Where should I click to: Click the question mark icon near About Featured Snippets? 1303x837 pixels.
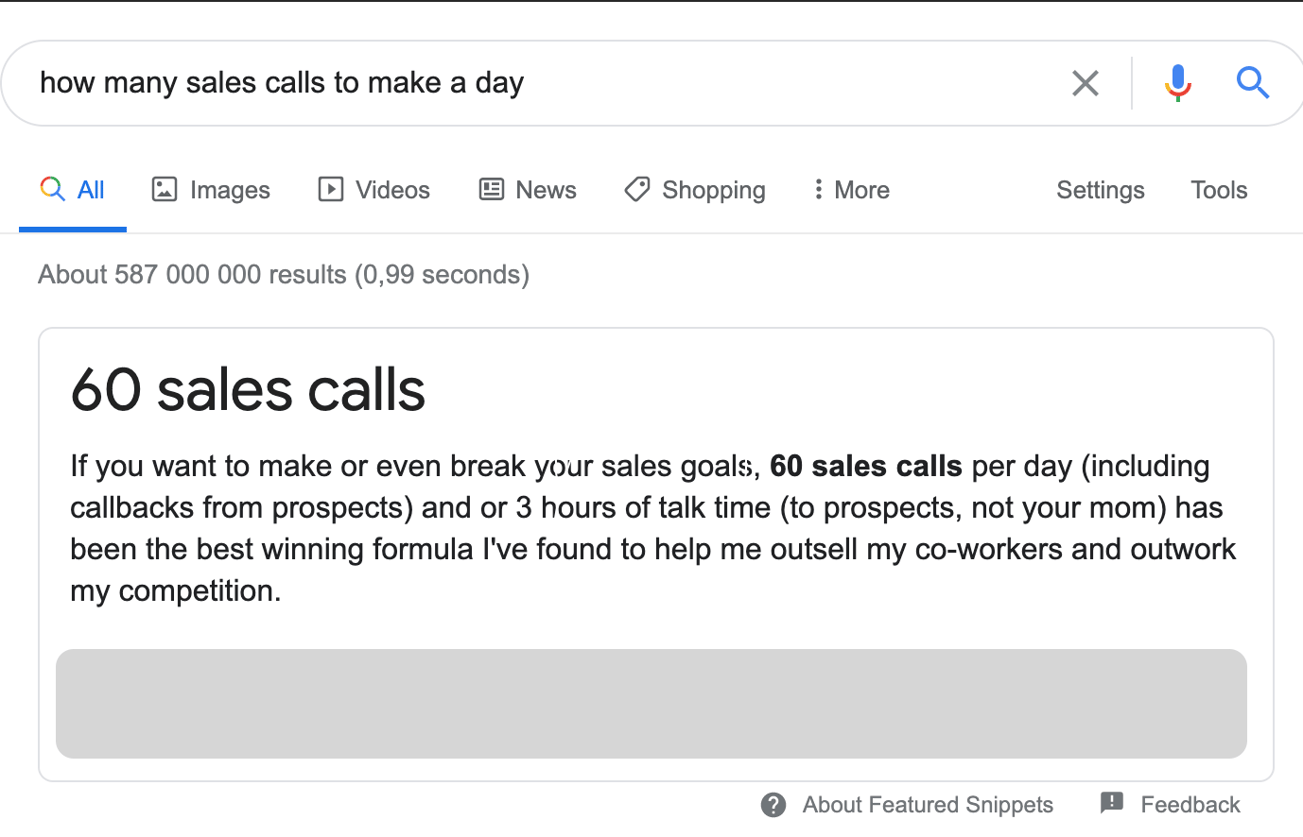click(x=773, y=804)
